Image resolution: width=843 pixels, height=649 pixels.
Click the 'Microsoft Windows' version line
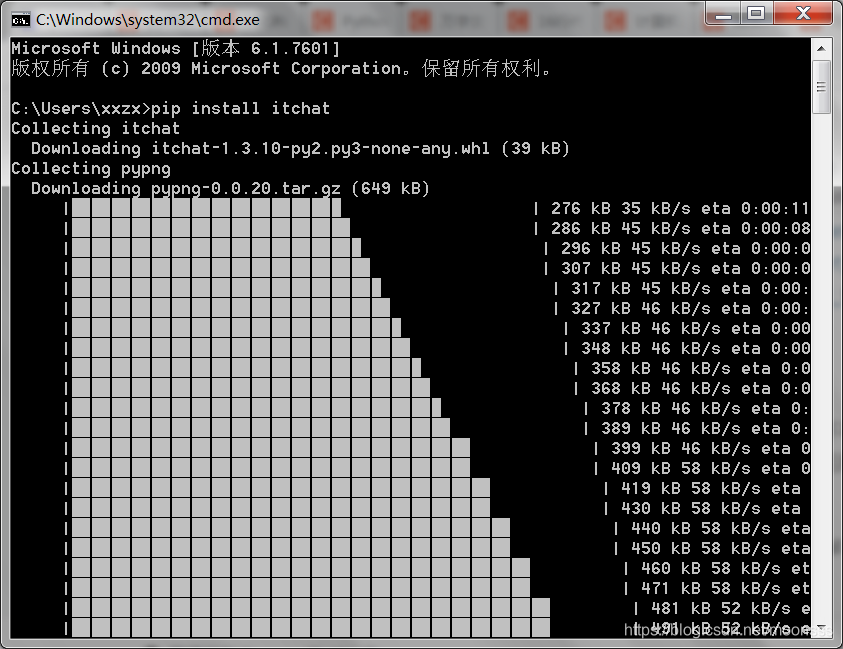tap(176, 48)
